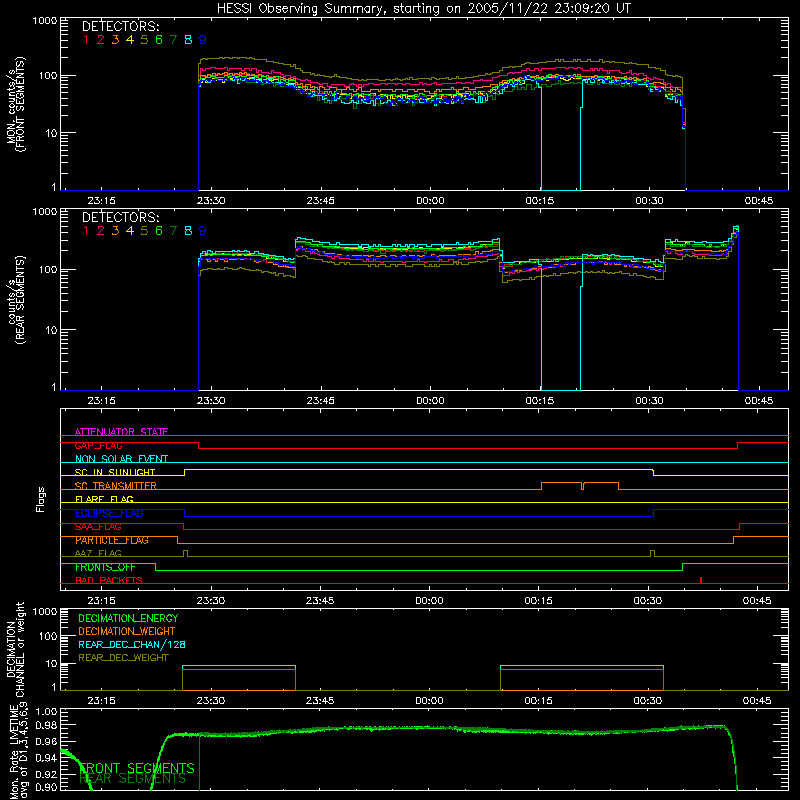The width and height of the screenshot is (800, 800).
Task: Click the vertical Flags axis title
Action: pos(41,499)
